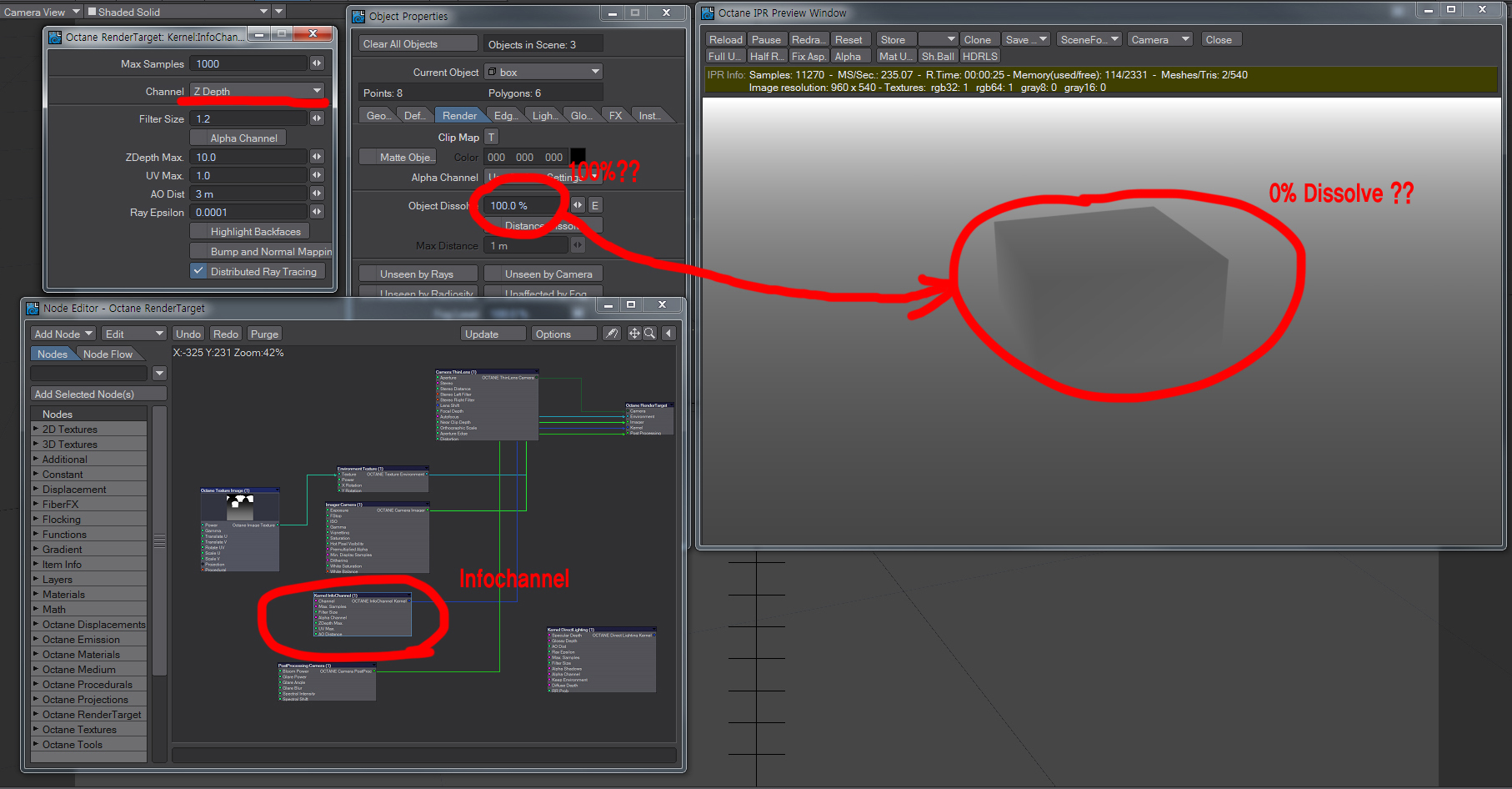Screen dimensions: 1512x789
Task: Click the node search input field
Action: click(88, 373)
